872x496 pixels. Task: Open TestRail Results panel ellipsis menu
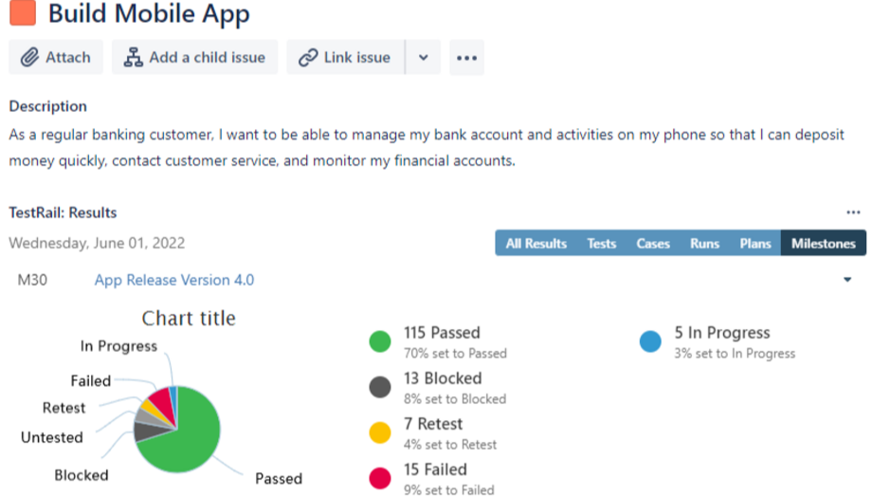pos(853,212)
